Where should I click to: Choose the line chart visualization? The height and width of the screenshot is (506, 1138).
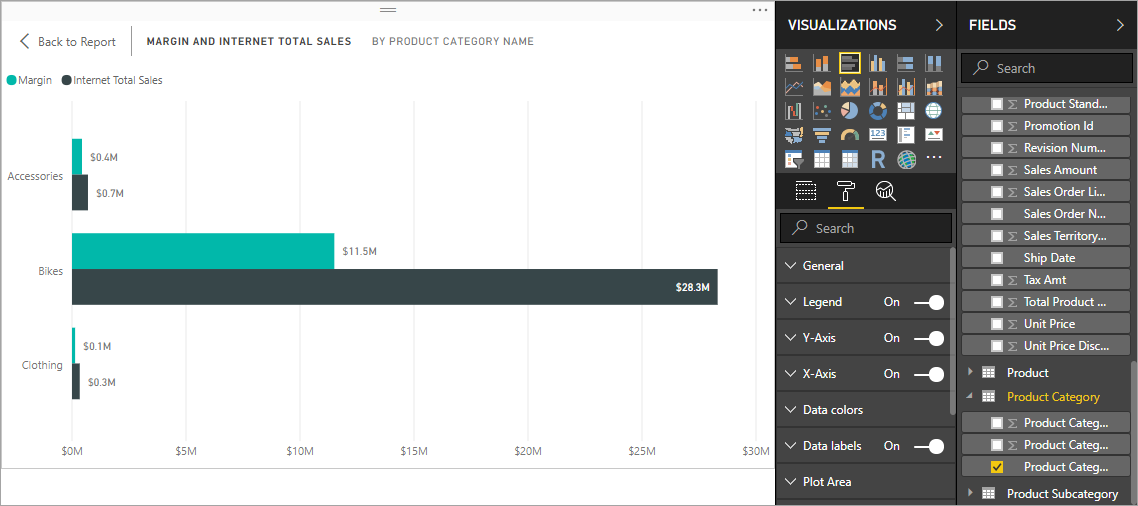coord(794,87)
